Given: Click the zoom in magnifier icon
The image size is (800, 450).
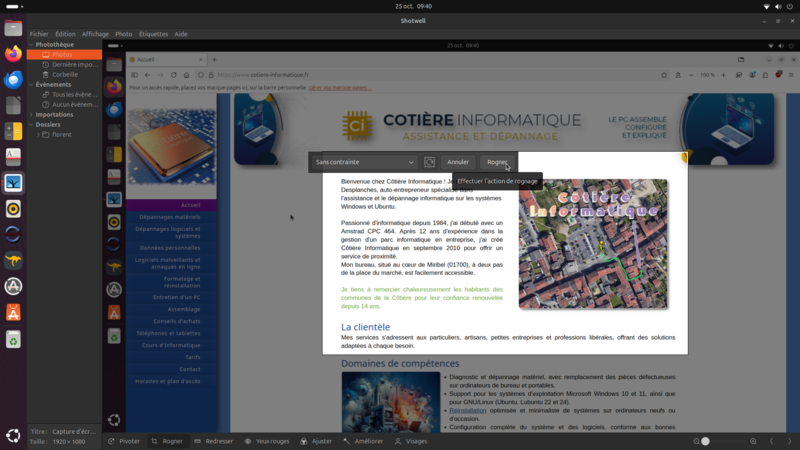Looking at the screenshot, I should [753, 441].
